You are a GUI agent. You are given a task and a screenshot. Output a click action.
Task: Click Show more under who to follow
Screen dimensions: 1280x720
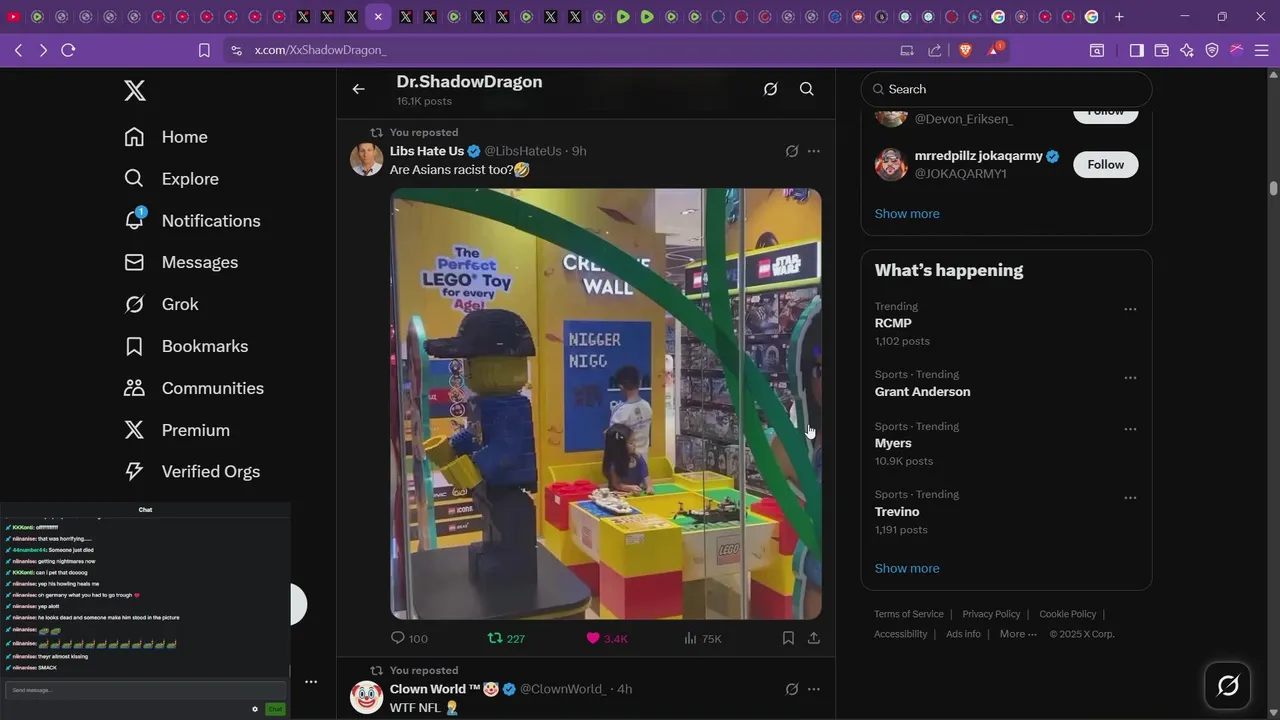click(907, 213)
